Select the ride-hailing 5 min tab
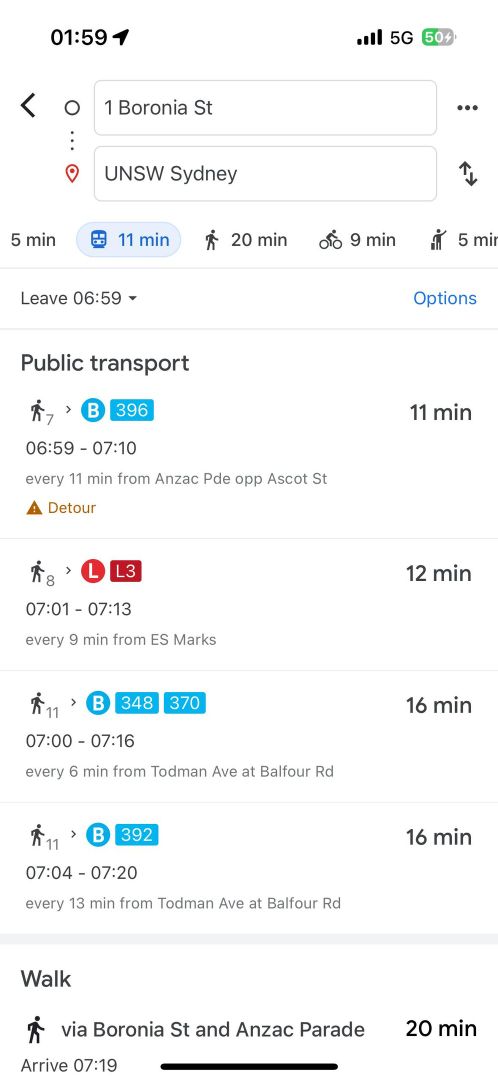498x1080 pixels. coord(463,240)
